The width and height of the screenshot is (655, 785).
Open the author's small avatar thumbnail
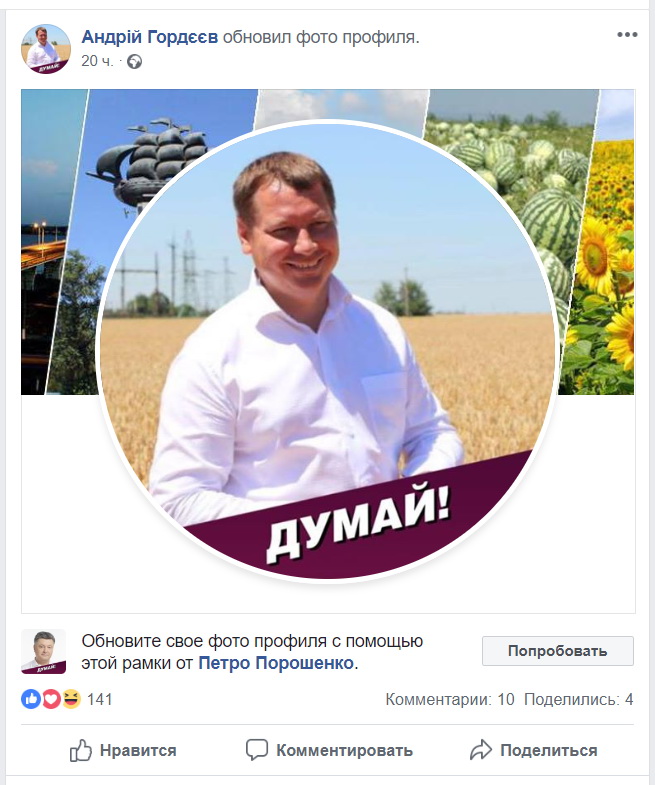pyautogui.click(x=46, y=49)
